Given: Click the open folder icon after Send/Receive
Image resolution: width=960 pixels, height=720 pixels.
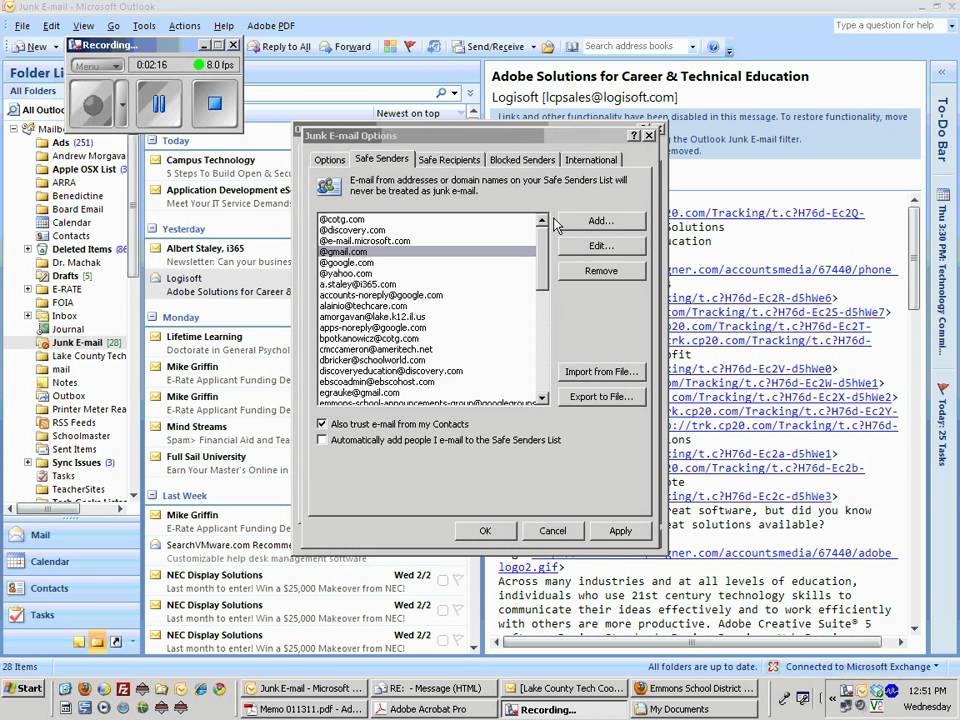Looking at the screenshot, I should coord(548,47).
